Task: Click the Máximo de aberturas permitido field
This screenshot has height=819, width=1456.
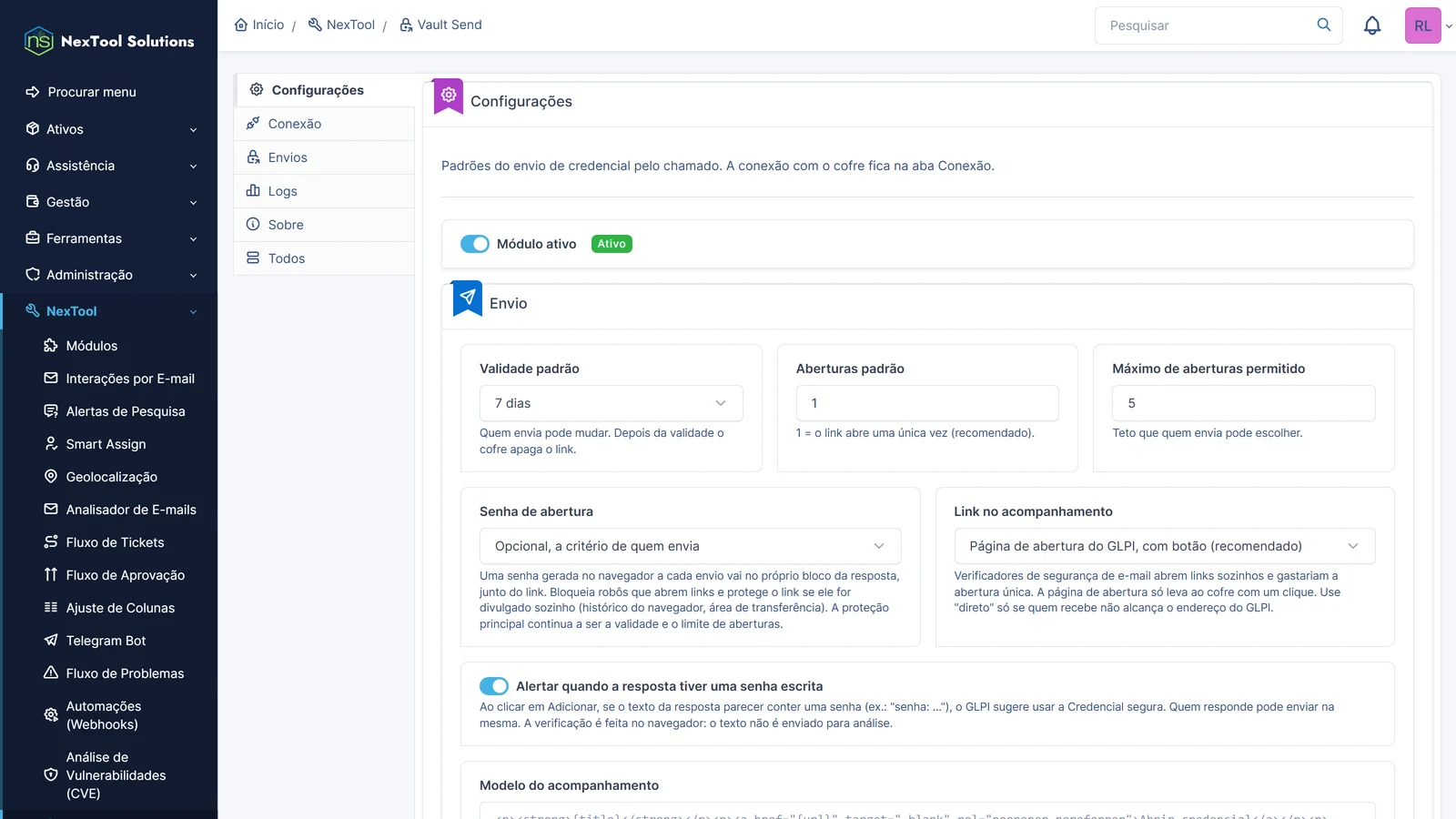Action: pos(1243,403)
